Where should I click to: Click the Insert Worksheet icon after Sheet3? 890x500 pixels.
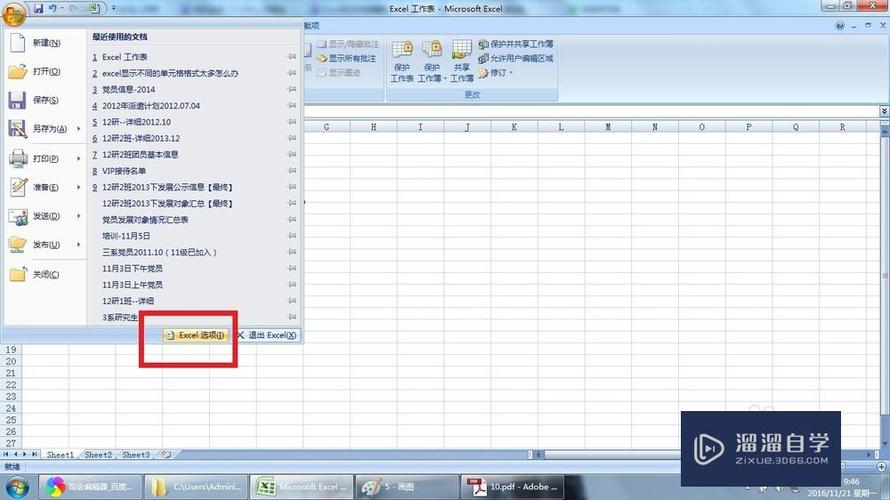166,455
